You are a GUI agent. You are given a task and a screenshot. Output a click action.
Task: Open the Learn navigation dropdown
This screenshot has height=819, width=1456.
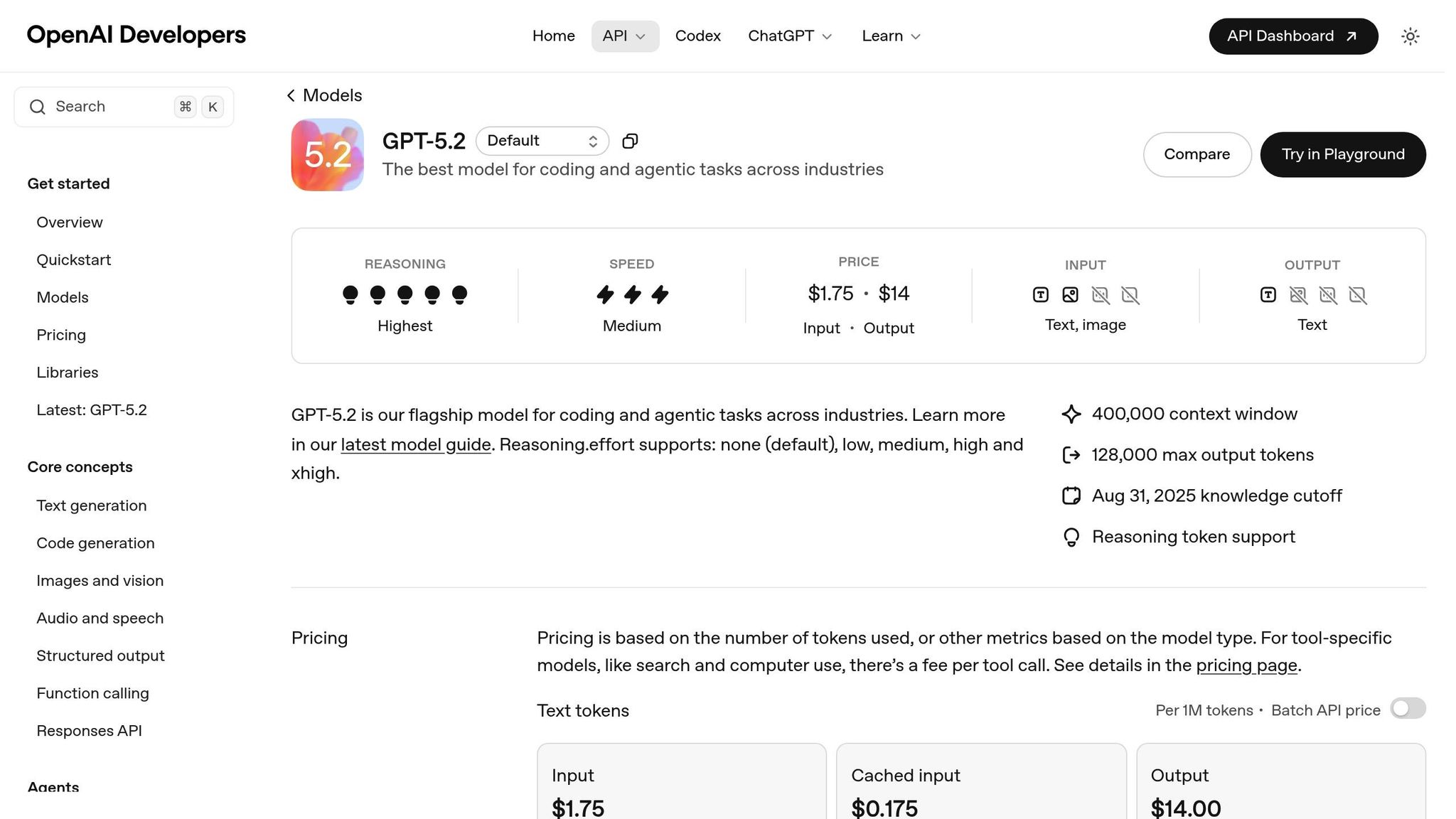coord(891,36)
